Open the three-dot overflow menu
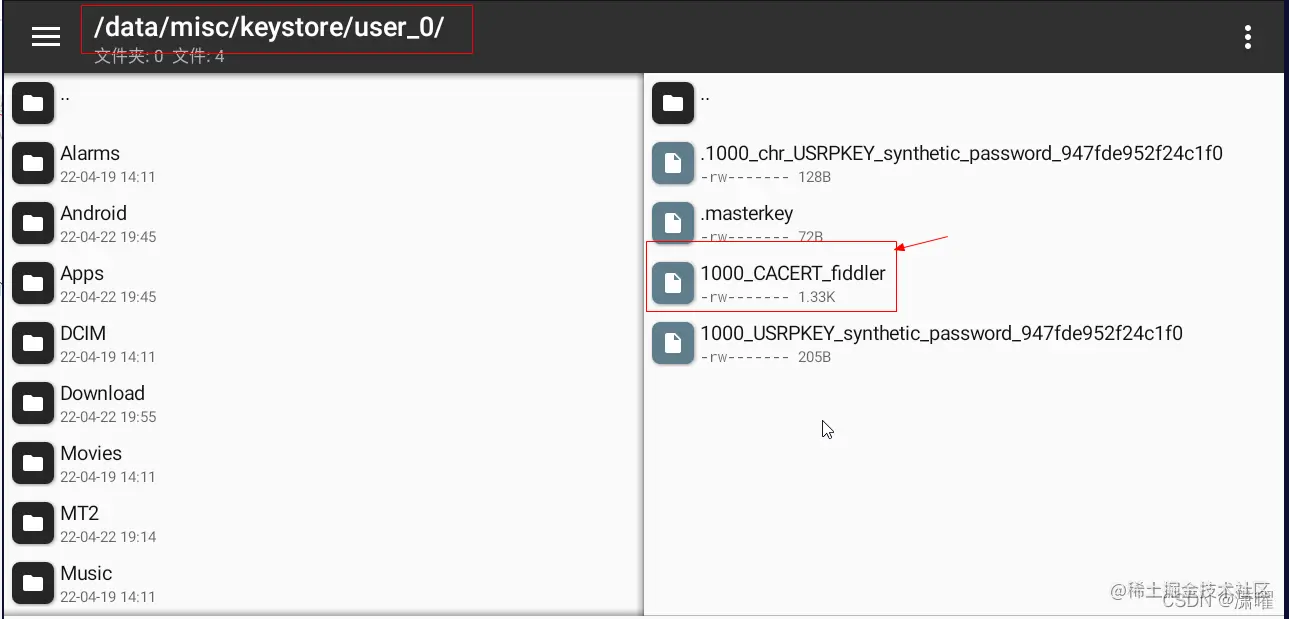The width and height of the screenshot is (1289, 619). click(1247, 38)
